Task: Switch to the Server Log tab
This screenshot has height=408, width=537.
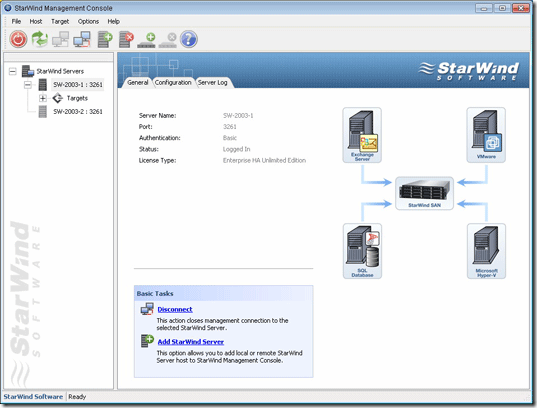Action: 213,83
